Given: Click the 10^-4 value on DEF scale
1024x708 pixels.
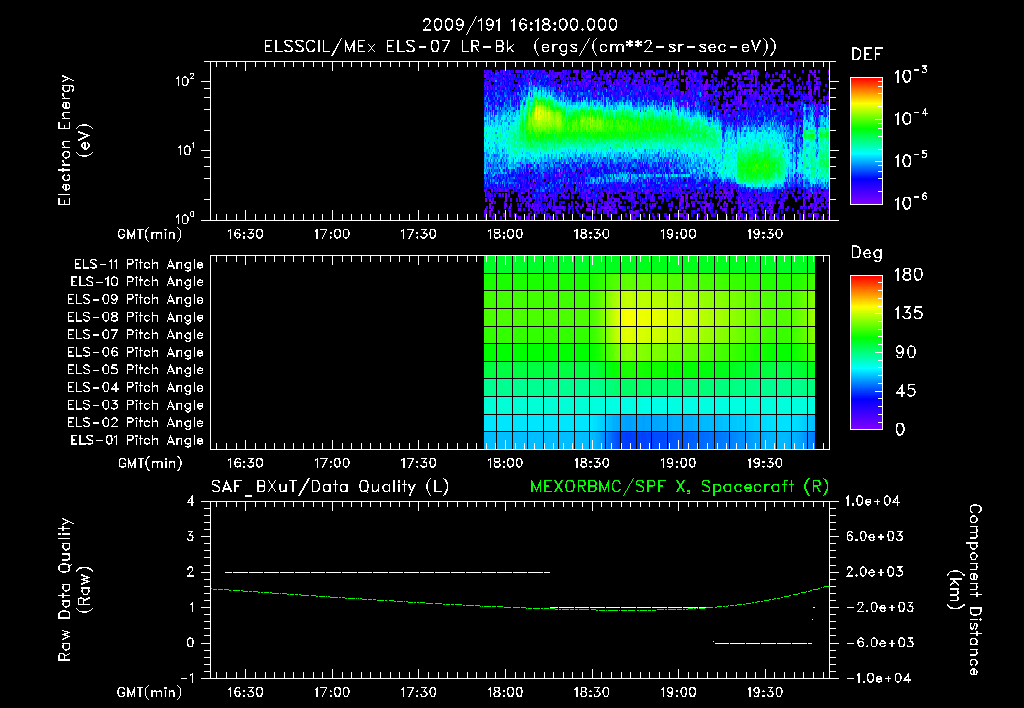Looking at the screenshot, I should [911, 118].
